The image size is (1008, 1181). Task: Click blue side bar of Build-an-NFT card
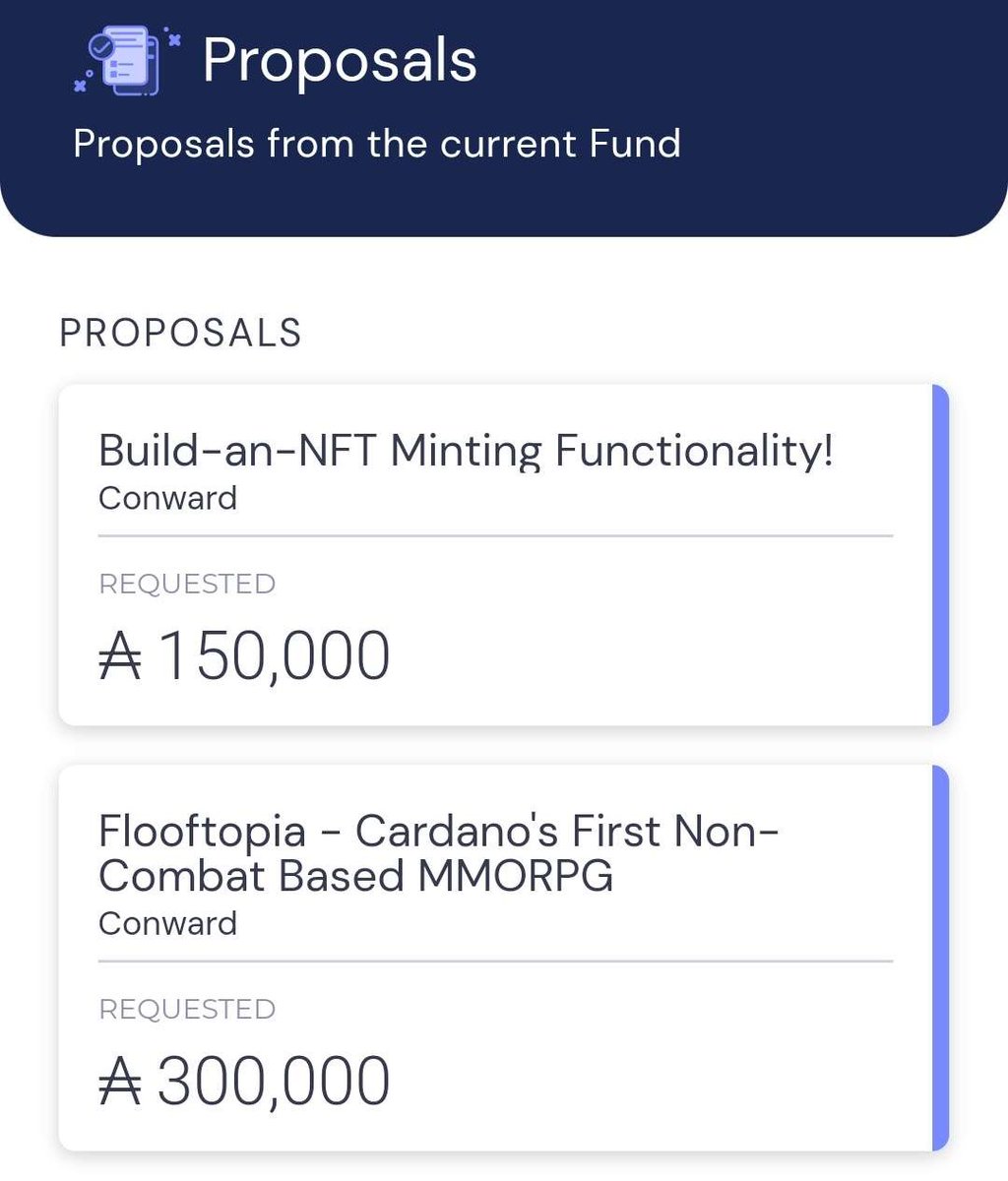[940, 555]
